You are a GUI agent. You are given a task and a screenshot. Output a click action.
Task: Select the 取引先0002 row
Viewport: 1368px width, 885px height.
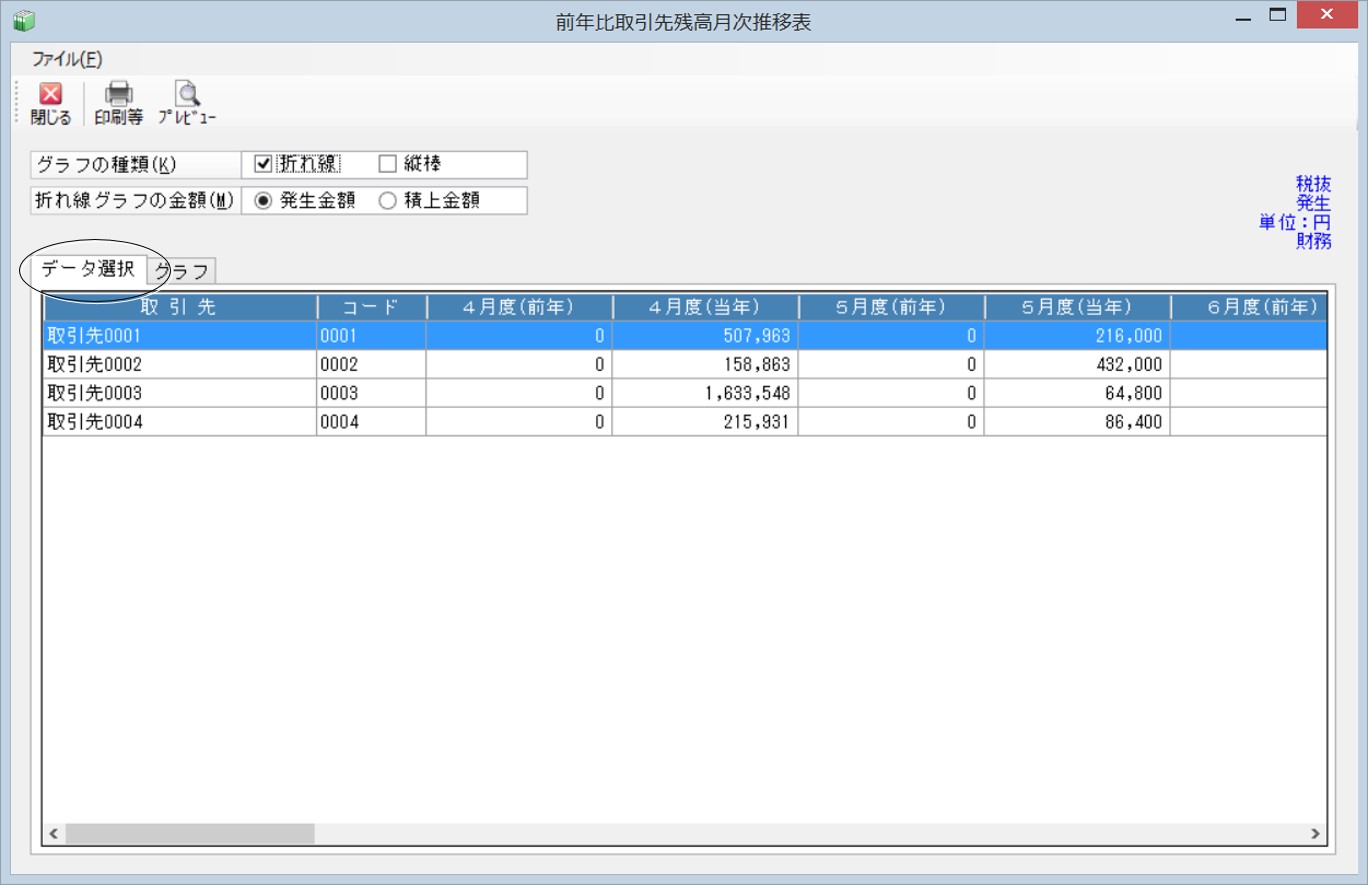tap(685, 365)
